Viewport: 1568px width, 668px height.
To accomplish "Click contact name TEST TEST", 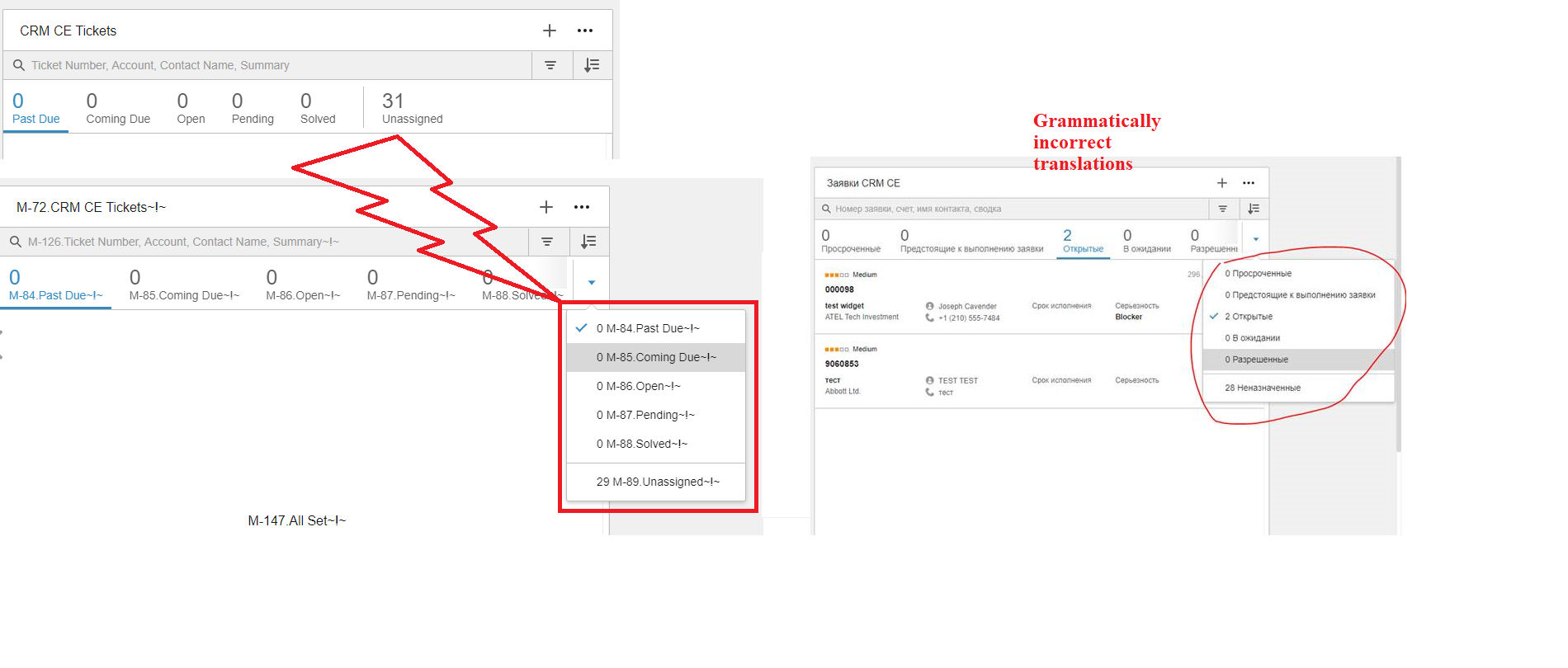I will [957, 380].
